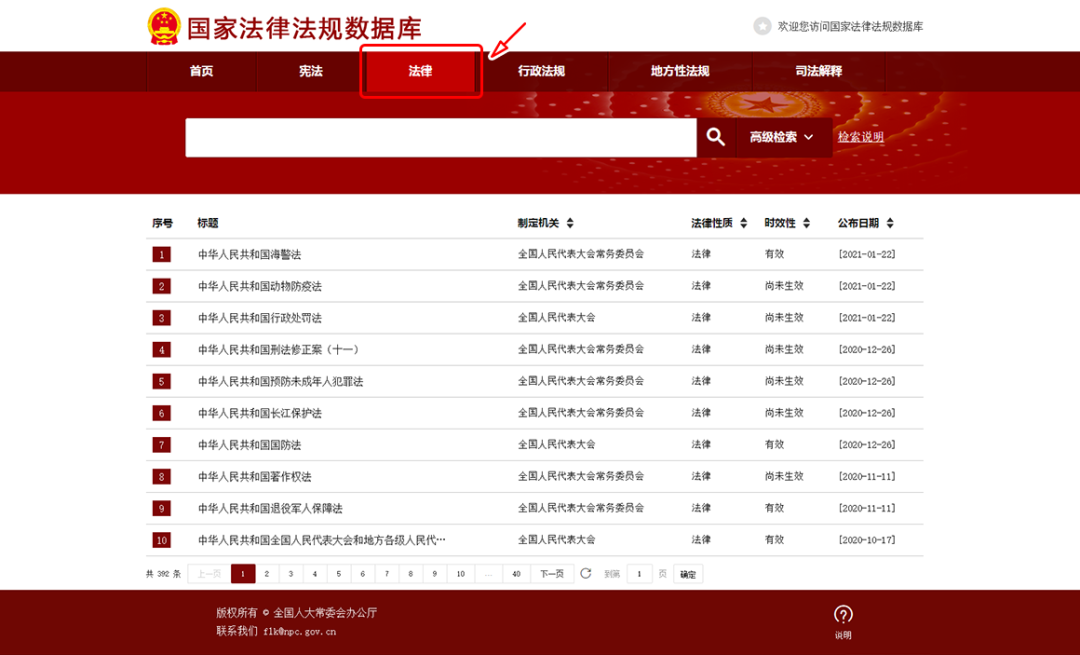Click the 国家法律法规数据库 site title
1080x655 pixels.
point(304,28)
